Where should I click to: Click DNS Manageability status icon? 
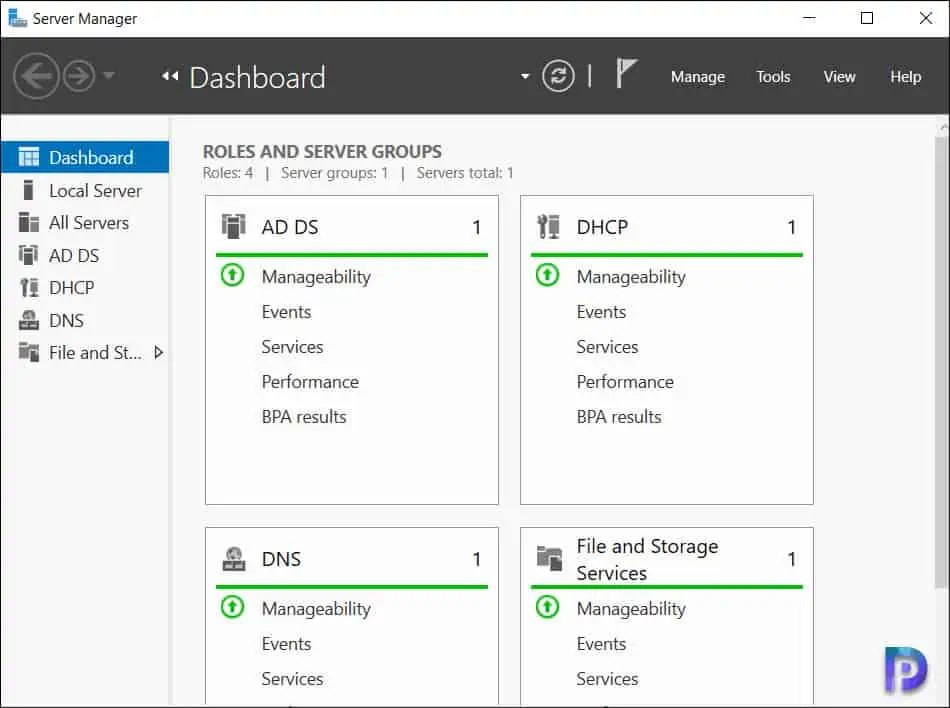[233, 607]
